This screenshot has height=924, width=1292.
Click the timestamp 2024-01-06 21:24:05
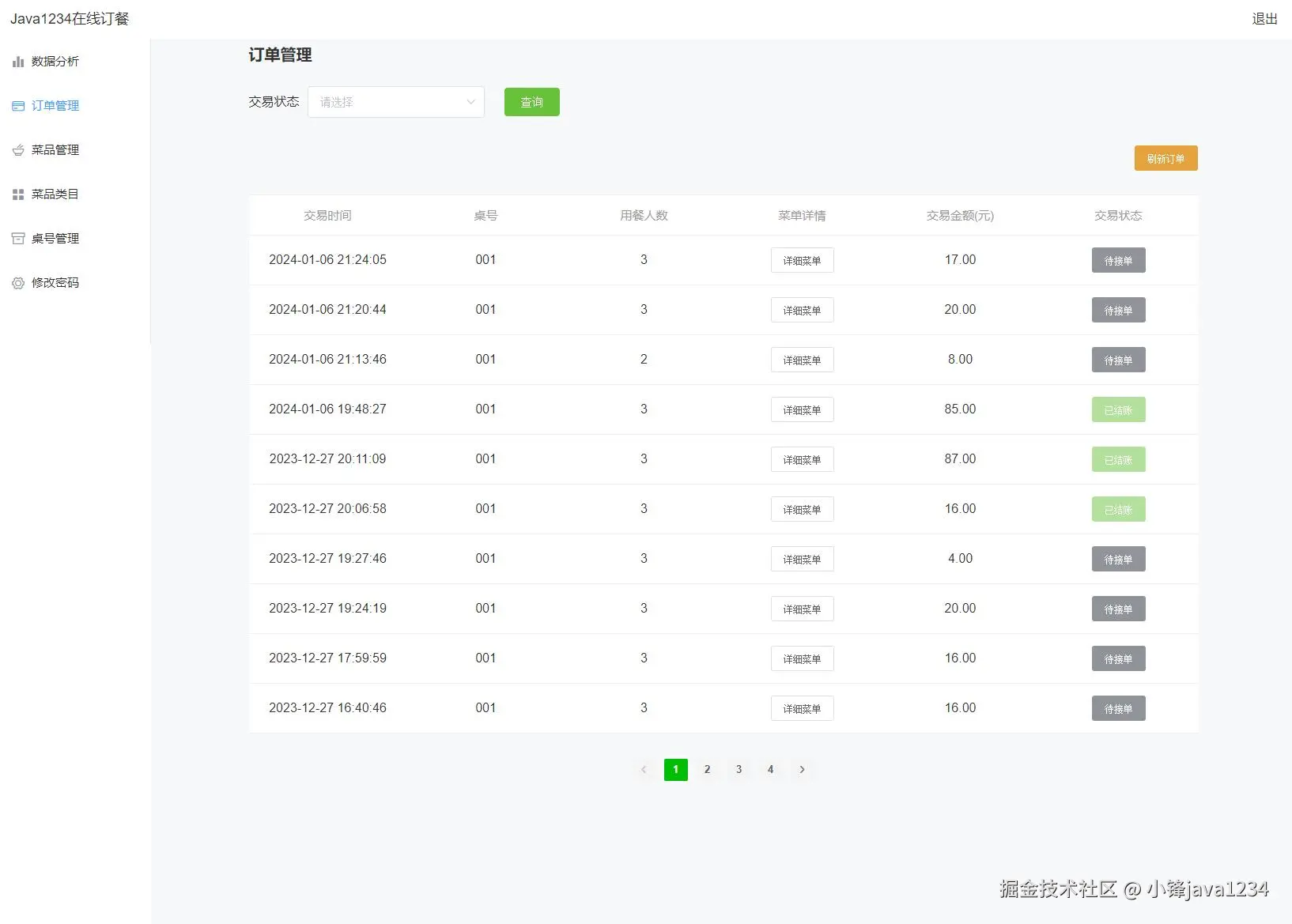point(327,259)
